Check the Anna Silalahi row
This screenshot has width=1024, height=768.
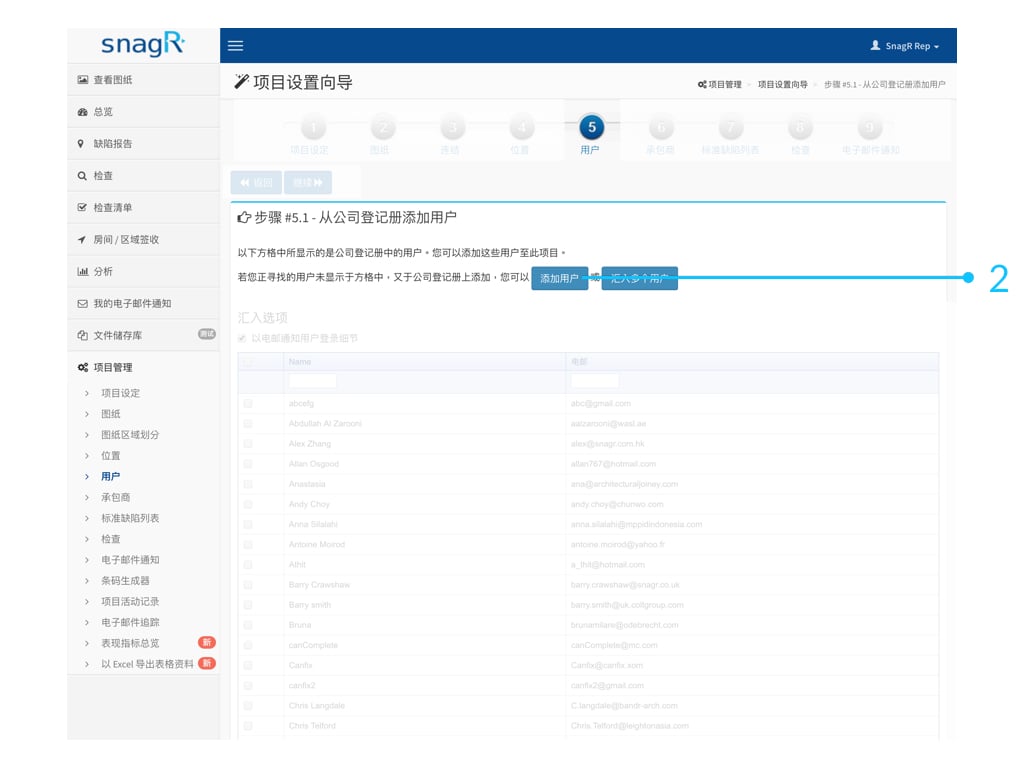[248, 524]
